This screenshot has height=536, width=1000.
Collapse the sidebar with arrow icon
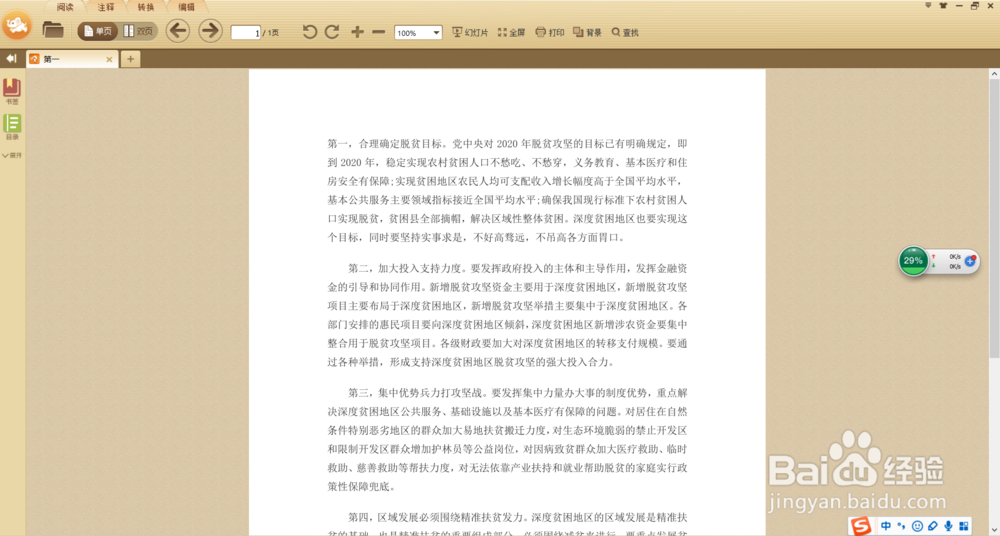pos(11,59)
